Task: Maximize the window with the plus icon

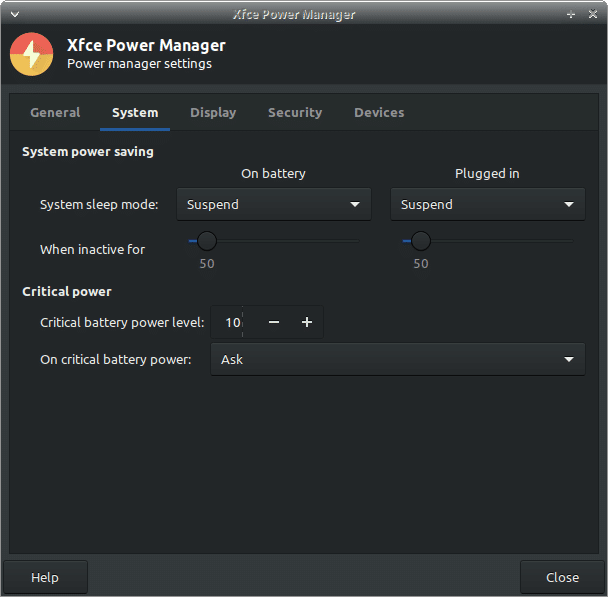Action: point(571,15)
